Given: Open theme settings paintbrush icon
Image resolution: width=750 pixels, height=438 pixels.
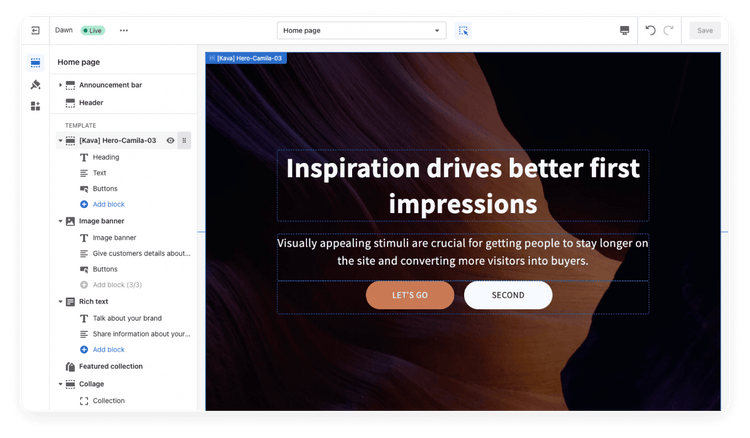Looking at the screenshot, I should click(36, 84).
